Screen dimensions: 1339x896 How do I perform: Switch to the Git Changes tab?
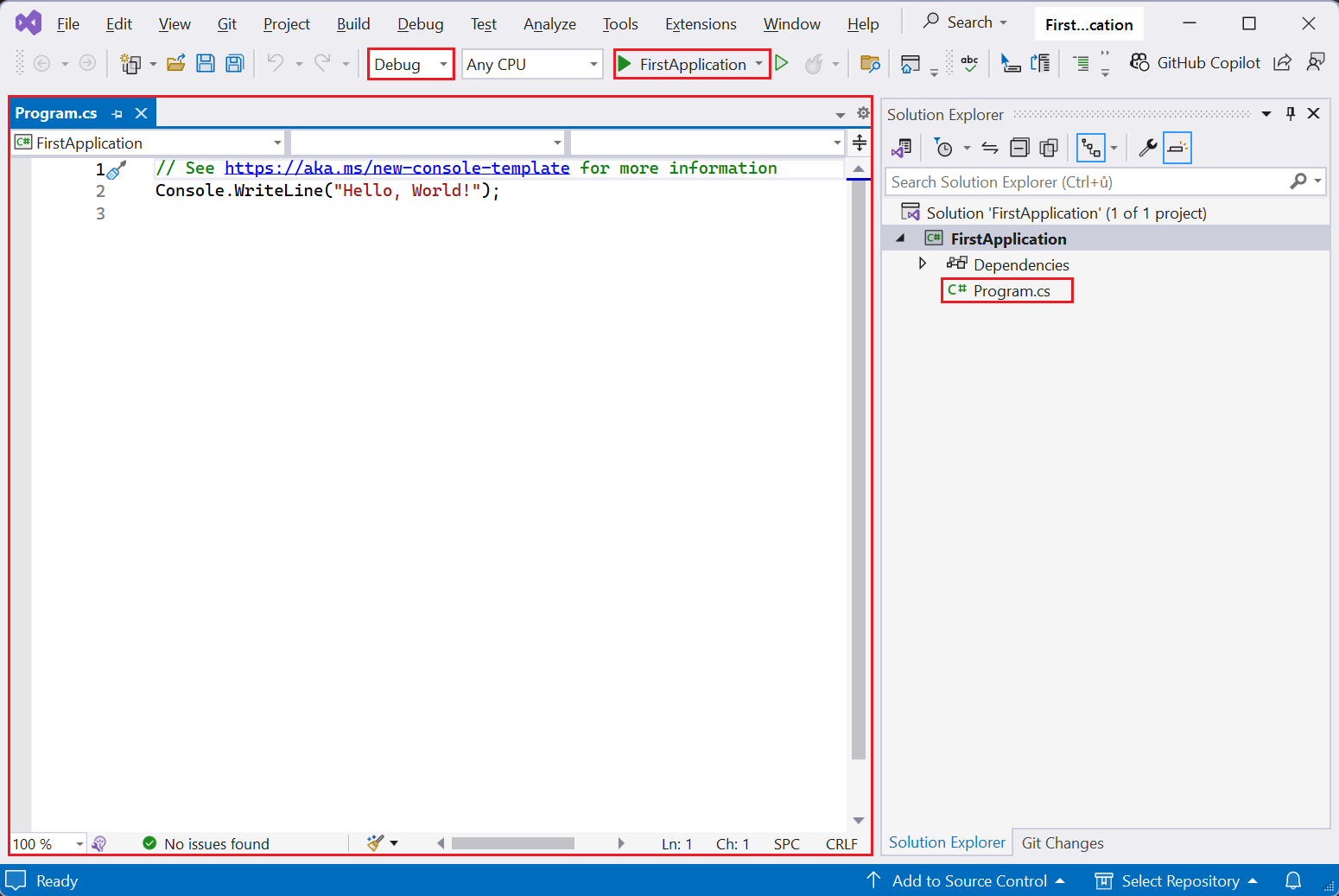(1062, 842)
